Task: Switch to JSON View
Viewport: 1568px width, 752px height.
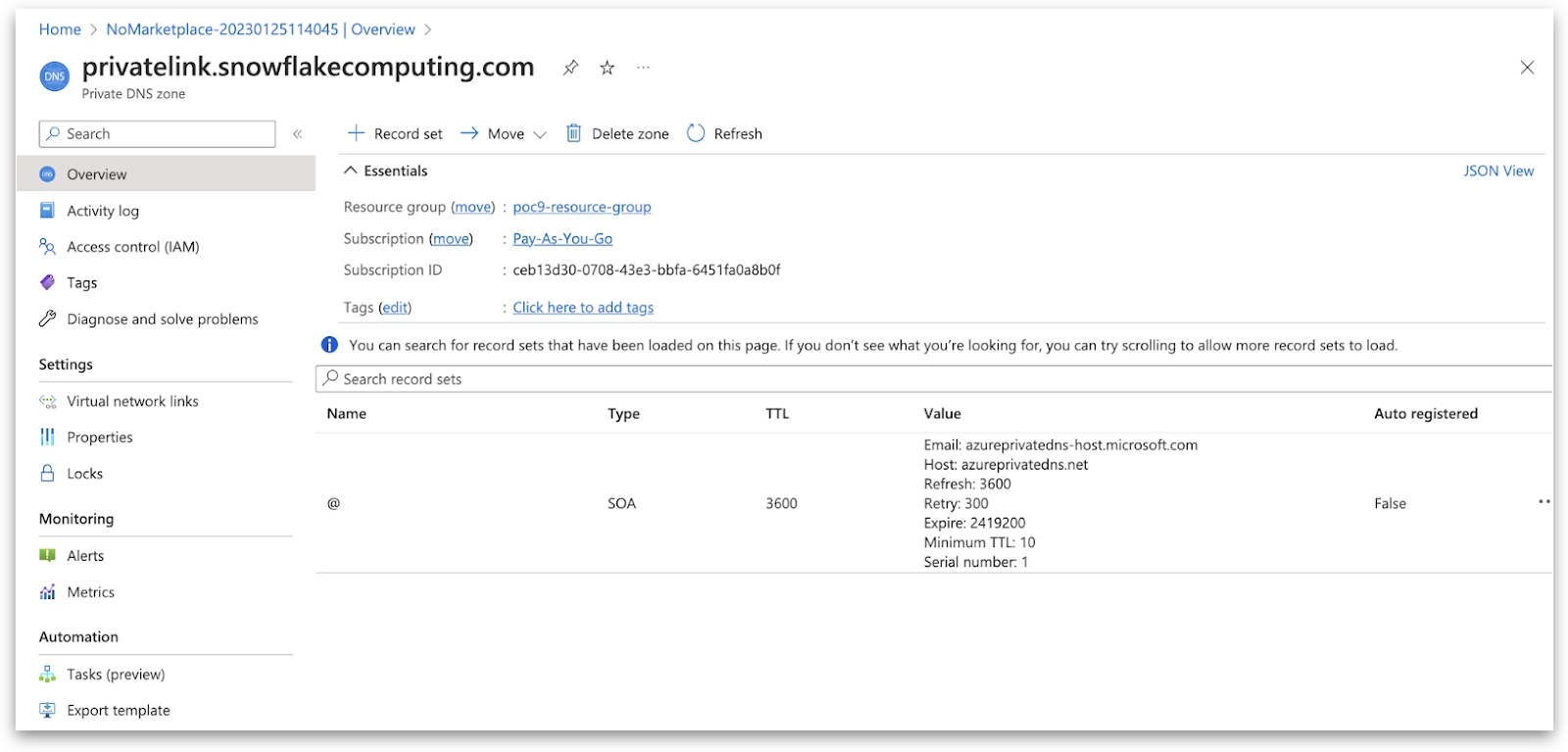Action: (1498, 171)
